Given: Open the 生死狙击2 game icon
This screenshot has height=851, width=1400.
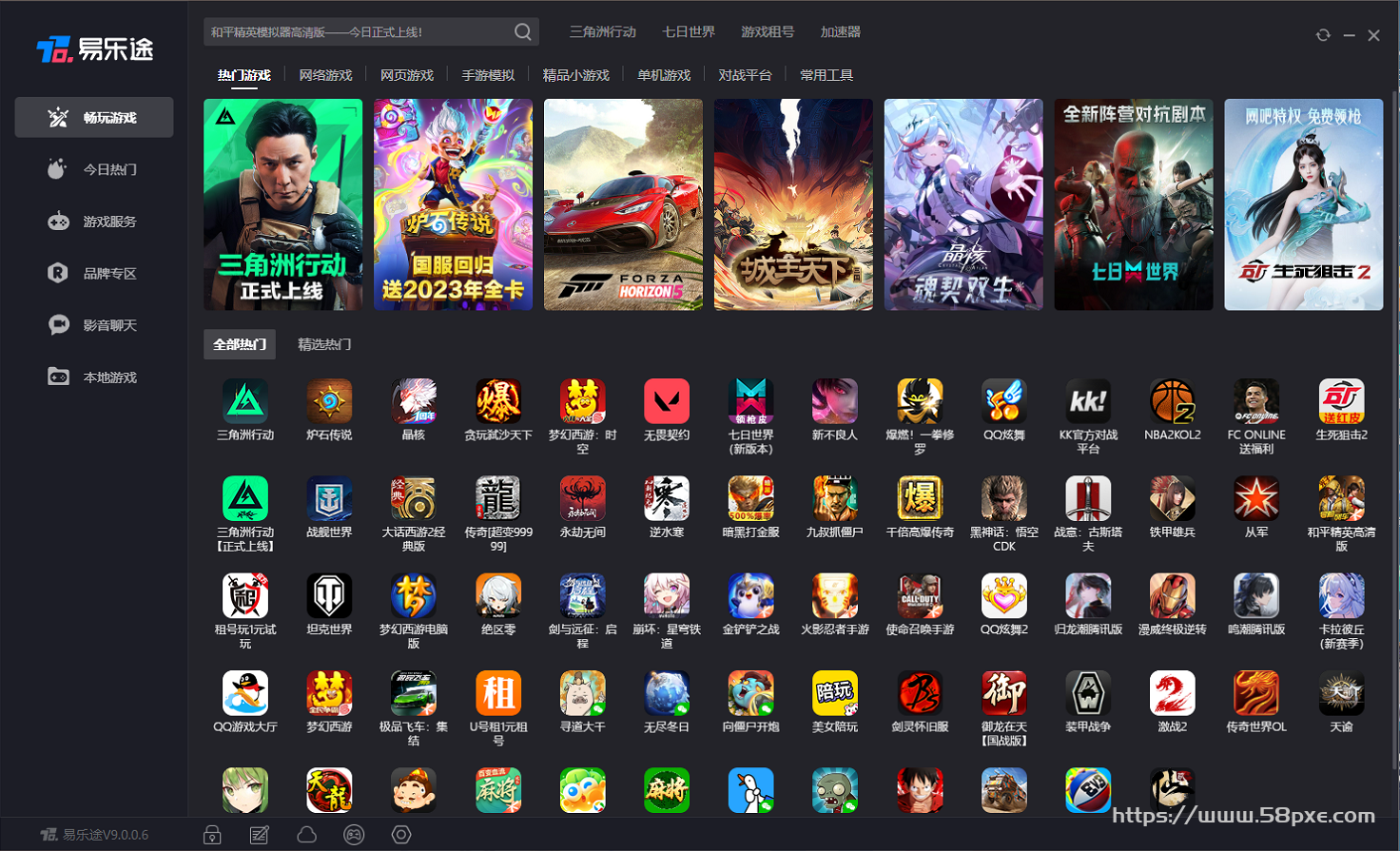Looking at the screenshot, I should [1341, 401].
